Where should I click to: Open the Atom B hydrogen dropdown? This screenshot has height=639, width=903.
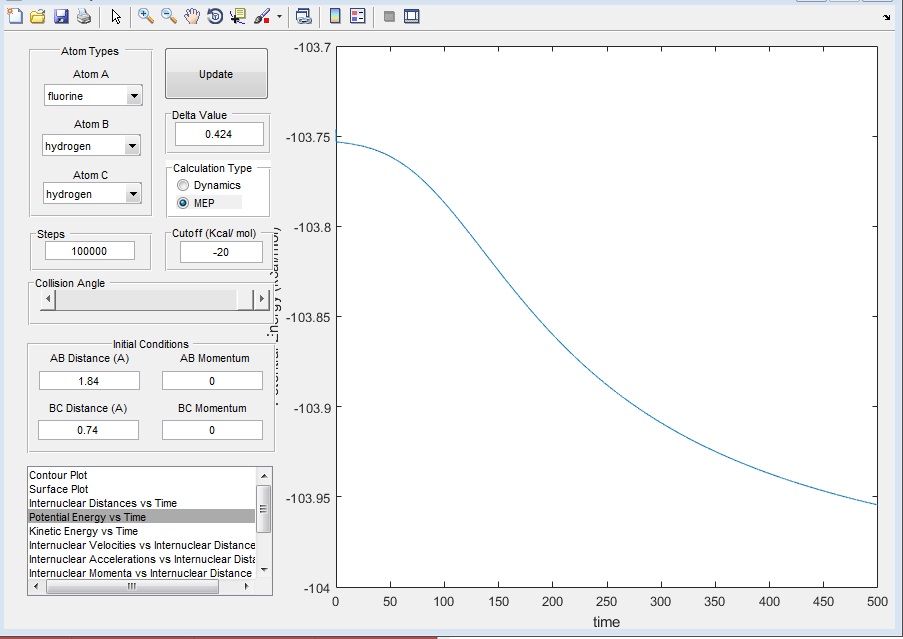click(x=91, y=146)
